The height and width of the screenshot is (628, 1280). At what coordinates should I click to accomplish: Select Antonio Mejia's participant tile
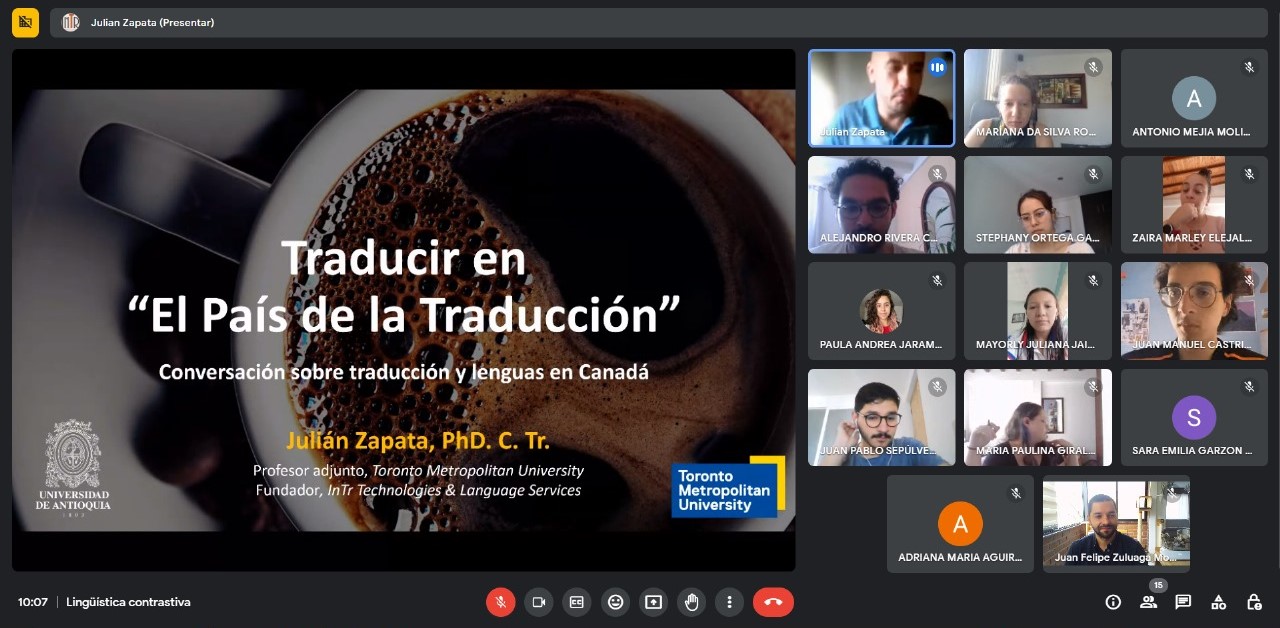point(1194,98)
